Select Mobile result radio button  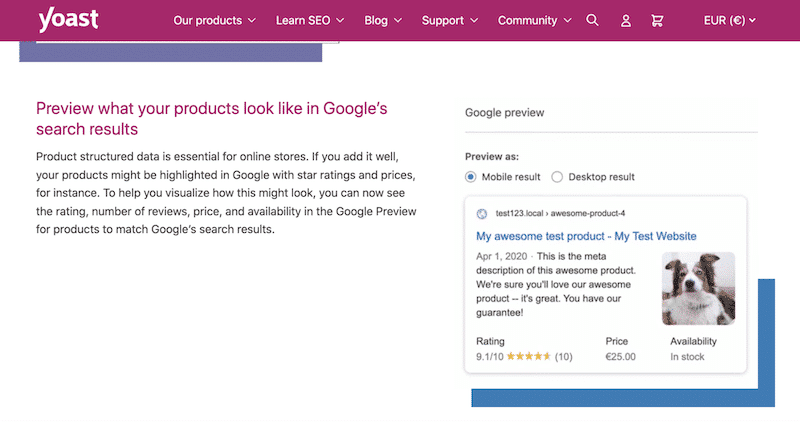pyautogui.click(x=470, y=177)
